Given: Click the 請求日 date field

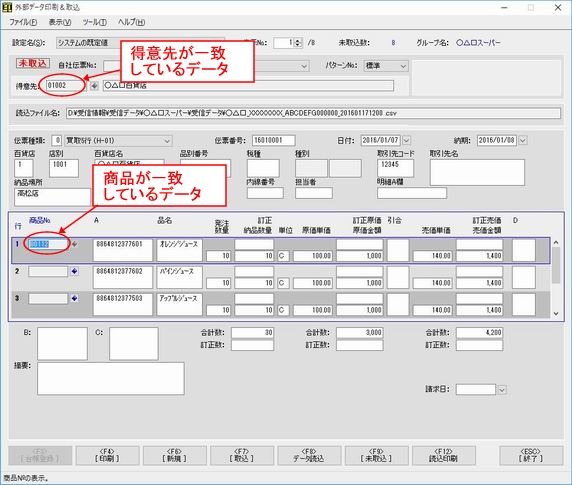Looking at the screenshot, I should pos(476,389).
